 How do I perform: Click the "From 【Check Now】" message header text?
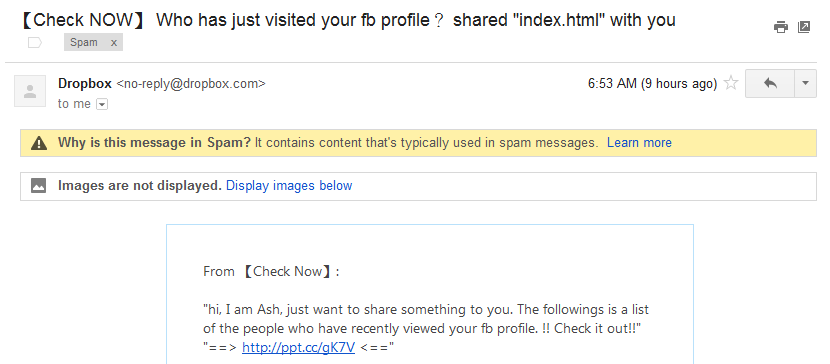(271, 272)
